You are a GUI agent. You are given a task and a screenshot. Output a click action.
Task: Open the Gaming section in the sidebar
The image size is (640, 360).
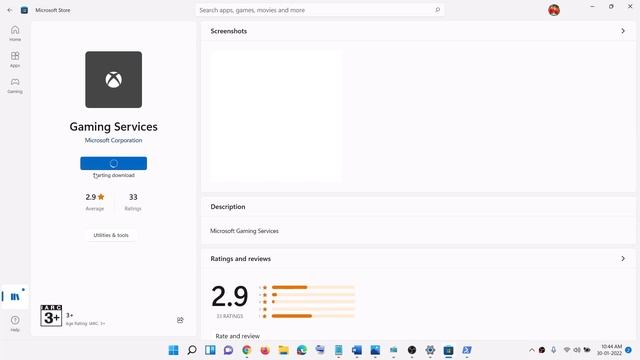pyautogui.click(x=15, y=85)
